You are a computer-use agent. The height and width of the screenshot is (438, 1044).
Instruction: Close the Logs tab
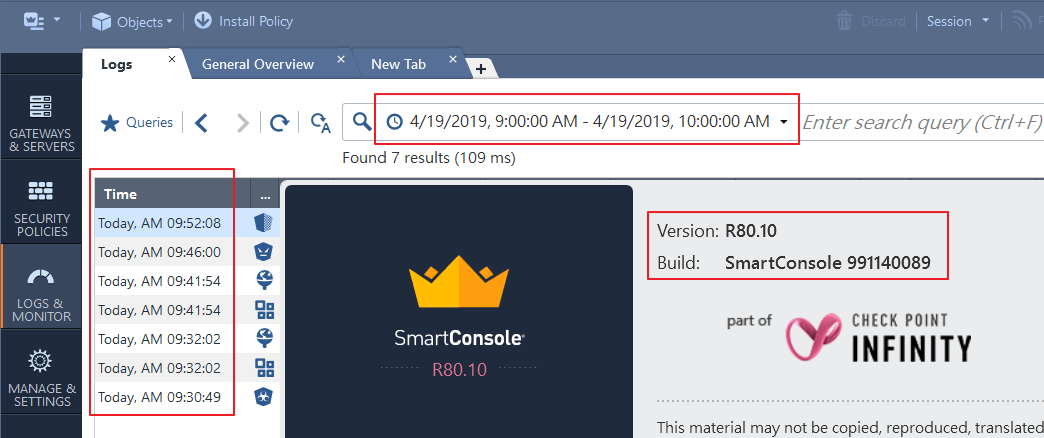tap(172, 59)
